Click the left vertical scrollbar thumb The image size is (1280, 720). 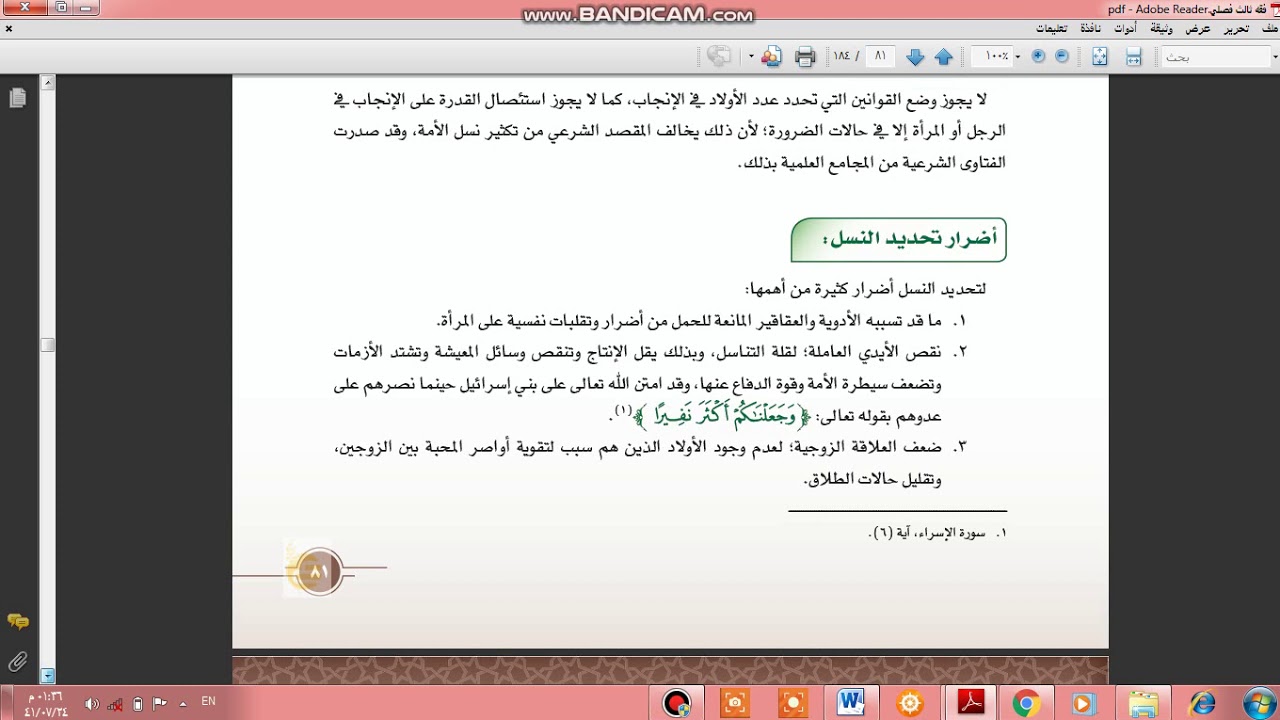pyautogui.click(x=47, y=344)
